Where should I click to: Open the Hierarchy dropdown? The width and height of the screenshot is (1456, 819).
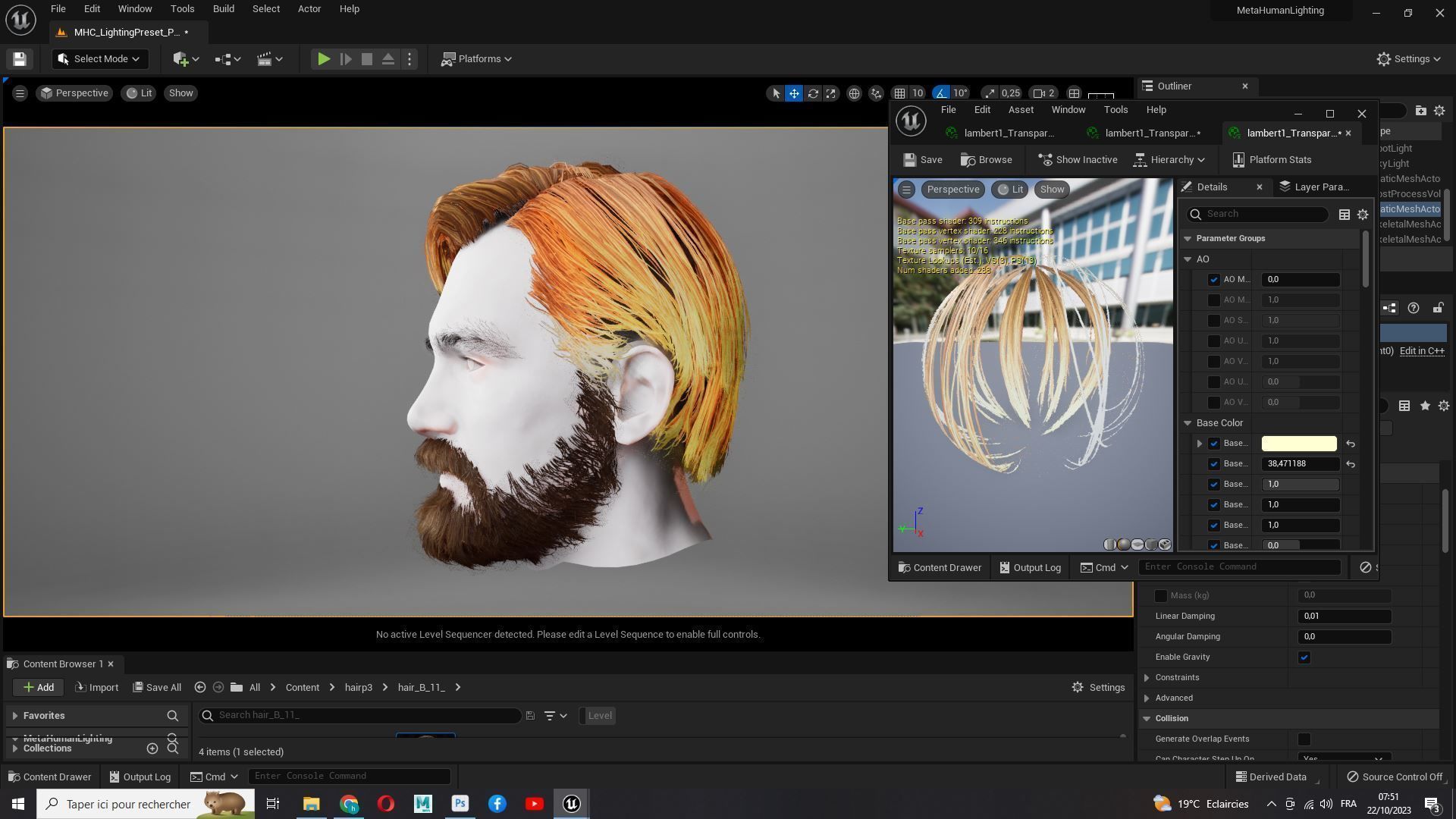1169,160
